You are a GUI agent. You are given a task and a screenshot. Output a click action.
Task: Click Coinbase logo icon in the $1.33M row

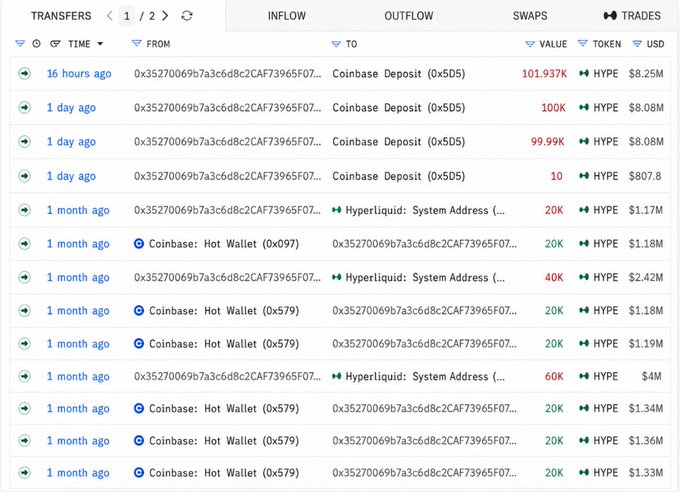point(139,473)
